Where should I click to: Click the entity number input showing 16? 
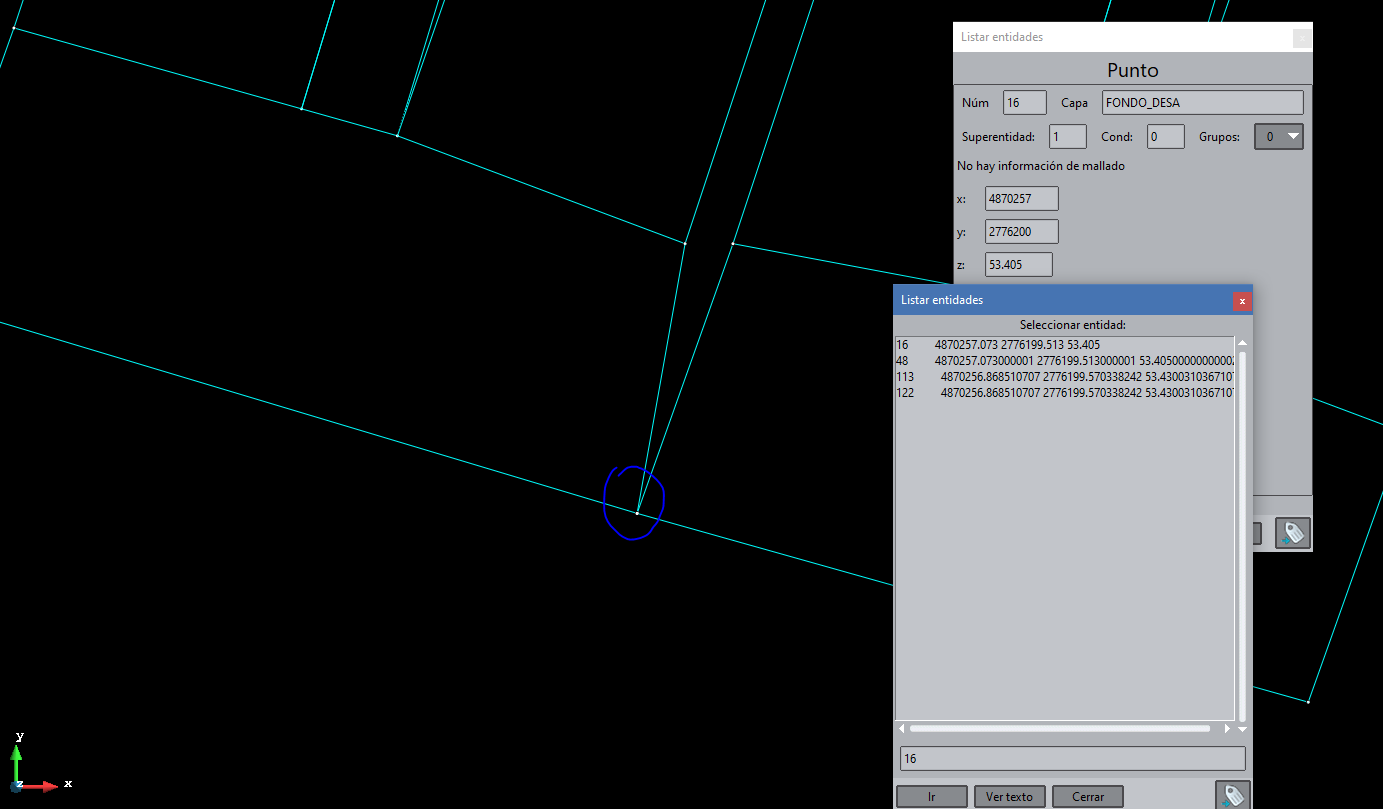(1073, 759)
